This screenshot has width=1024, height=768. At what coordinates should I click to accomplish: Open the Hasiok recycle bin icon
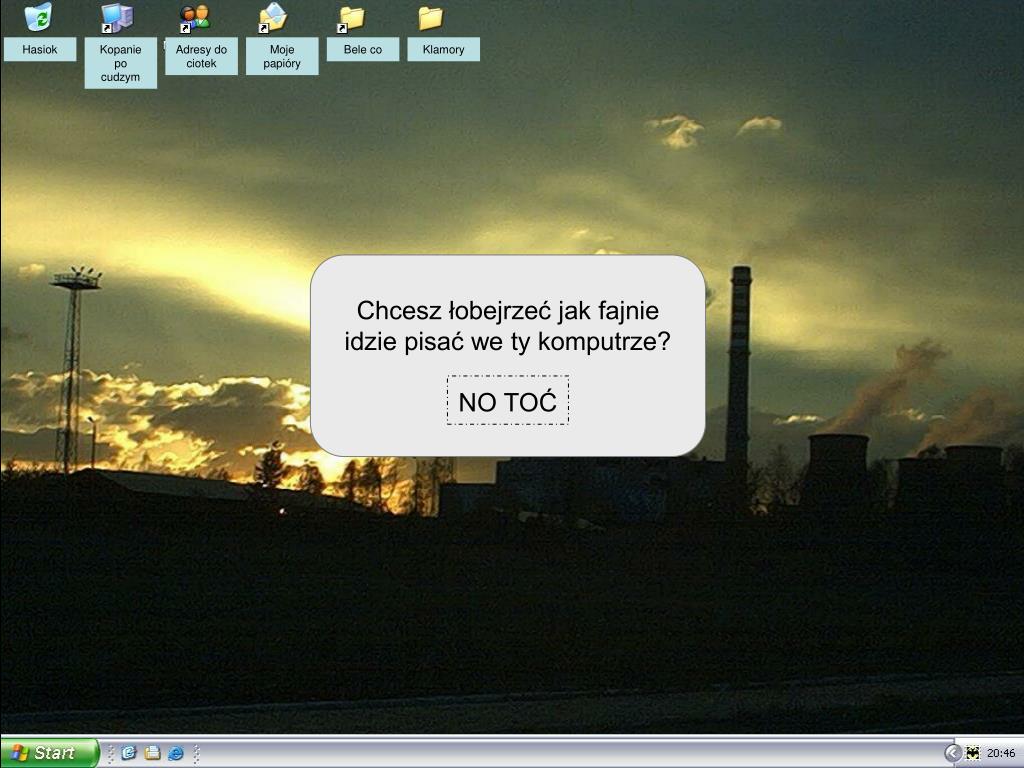tap(39, 17)
